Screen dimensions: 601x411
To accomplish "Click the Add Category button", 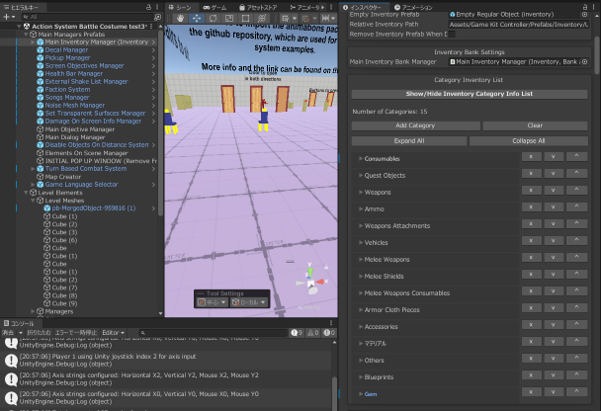I will click(x=415, y=125).
